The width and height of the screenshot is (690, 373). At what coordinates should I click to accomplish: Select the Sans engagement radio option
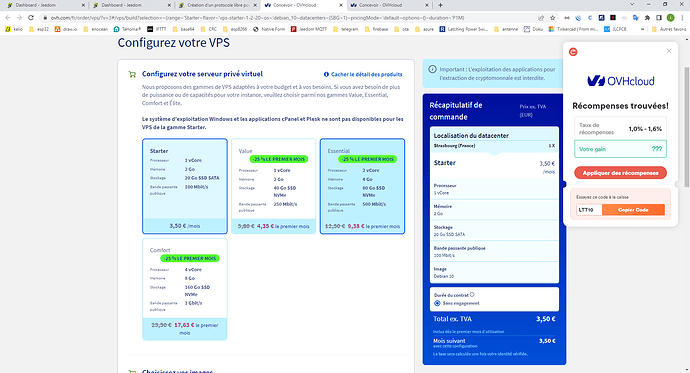point(437,304)
